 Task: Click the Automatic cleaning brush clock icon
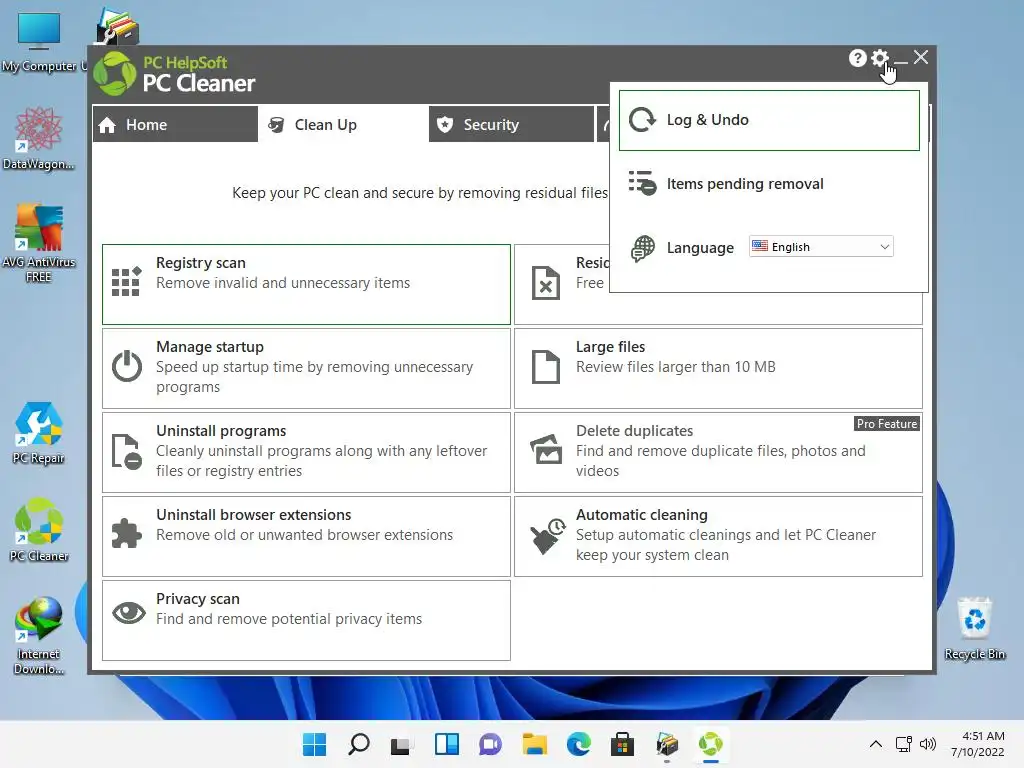point(547,536)
